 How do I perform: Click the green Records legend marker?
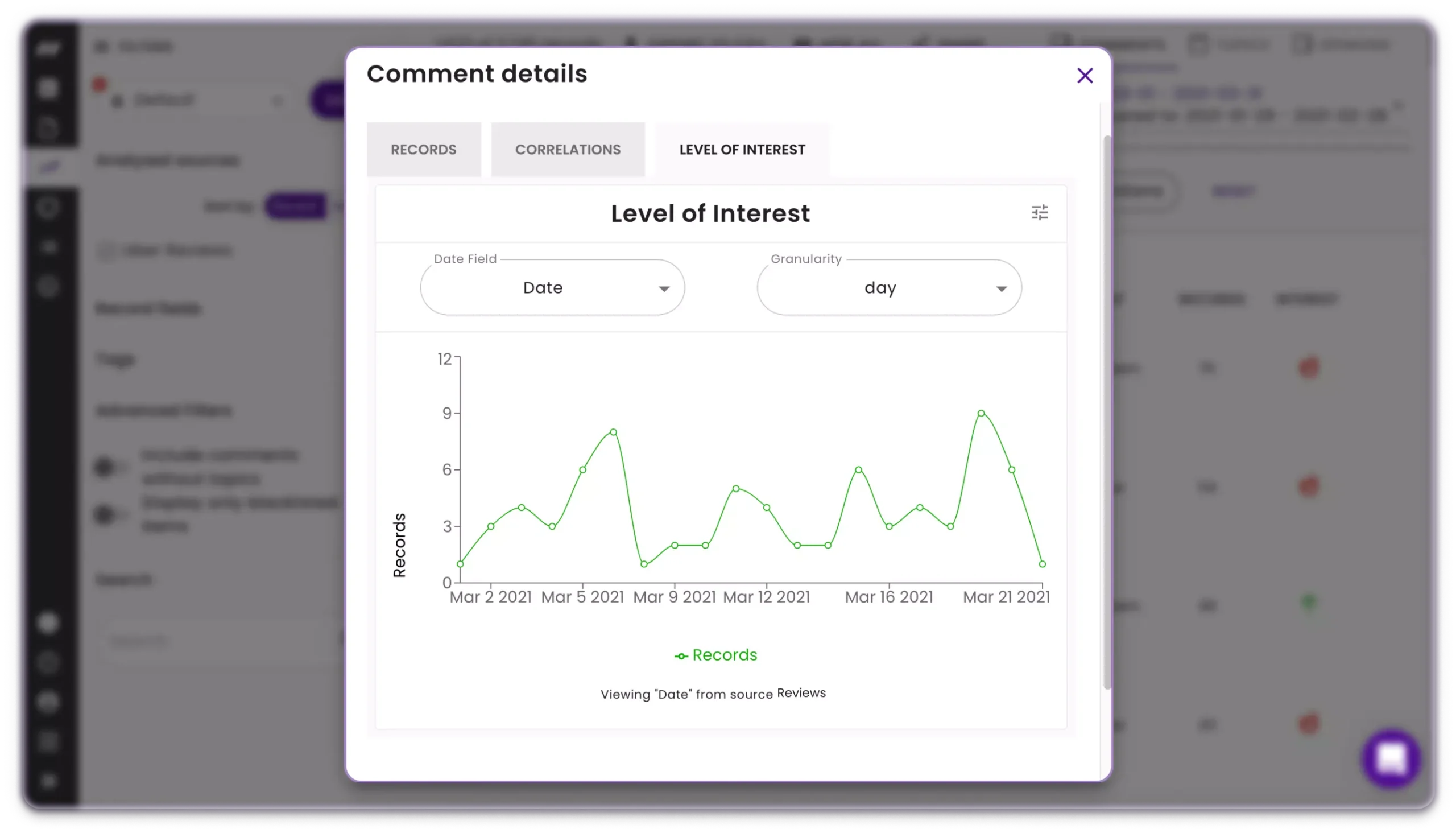(x=681, y=655)
